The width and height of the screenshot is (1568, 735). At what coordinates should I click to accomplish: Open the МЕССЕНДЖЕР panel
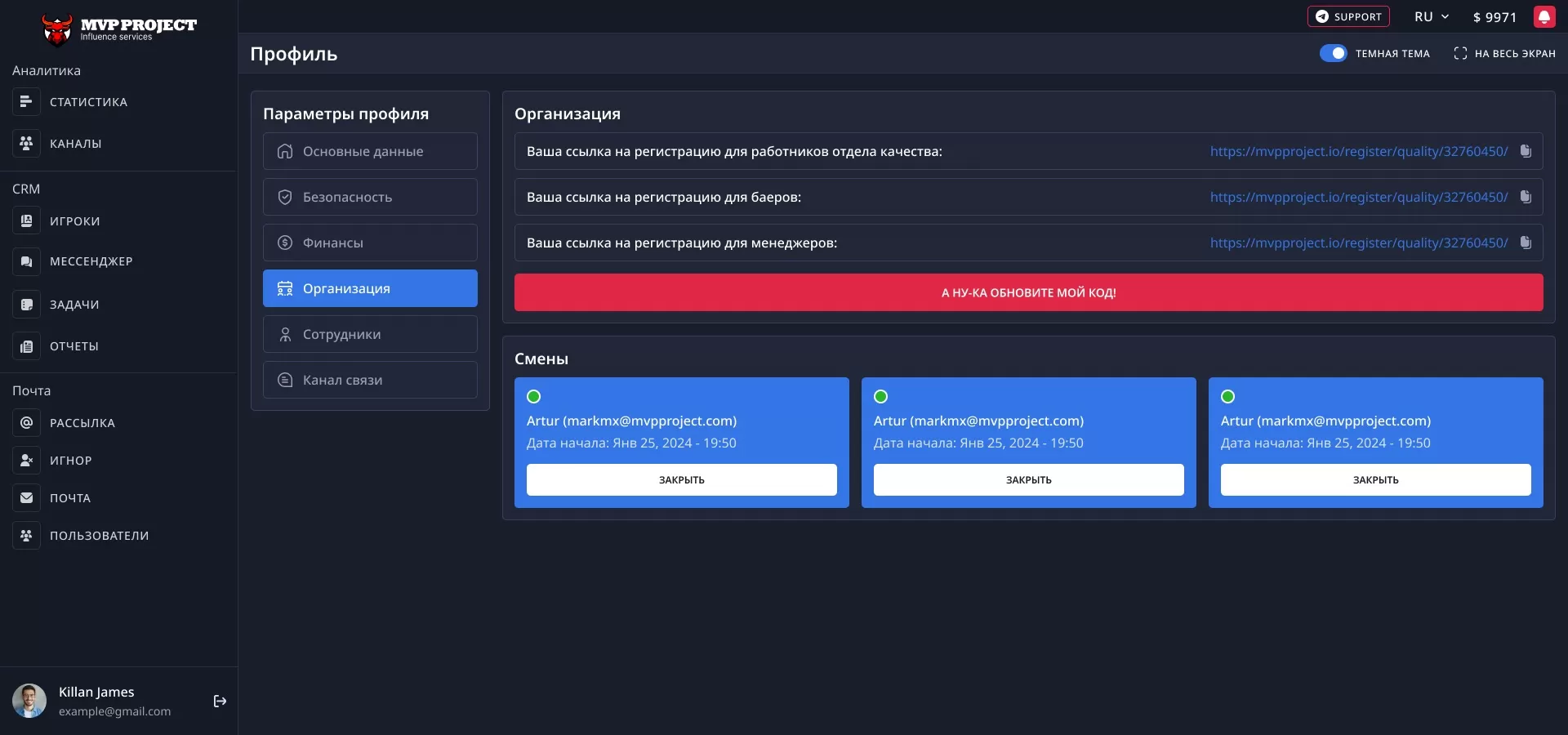(x=91, y=261)
